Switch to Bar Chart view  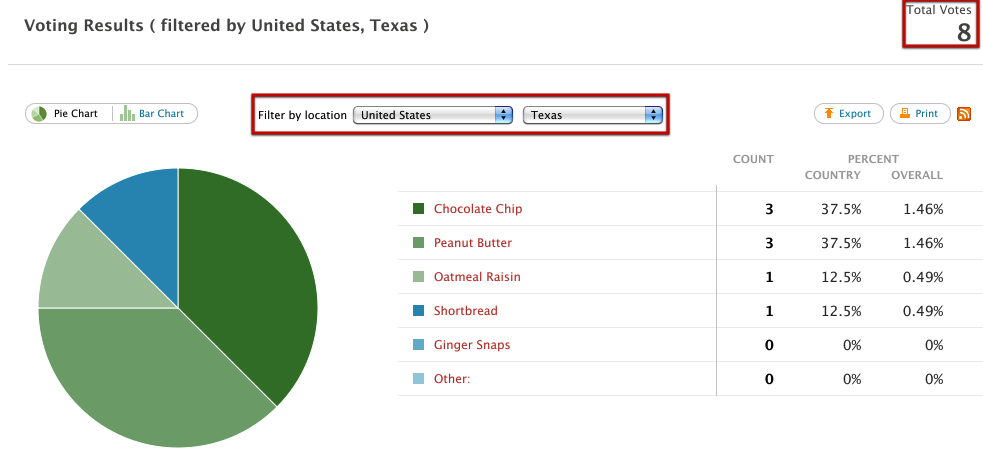[161, 114]
